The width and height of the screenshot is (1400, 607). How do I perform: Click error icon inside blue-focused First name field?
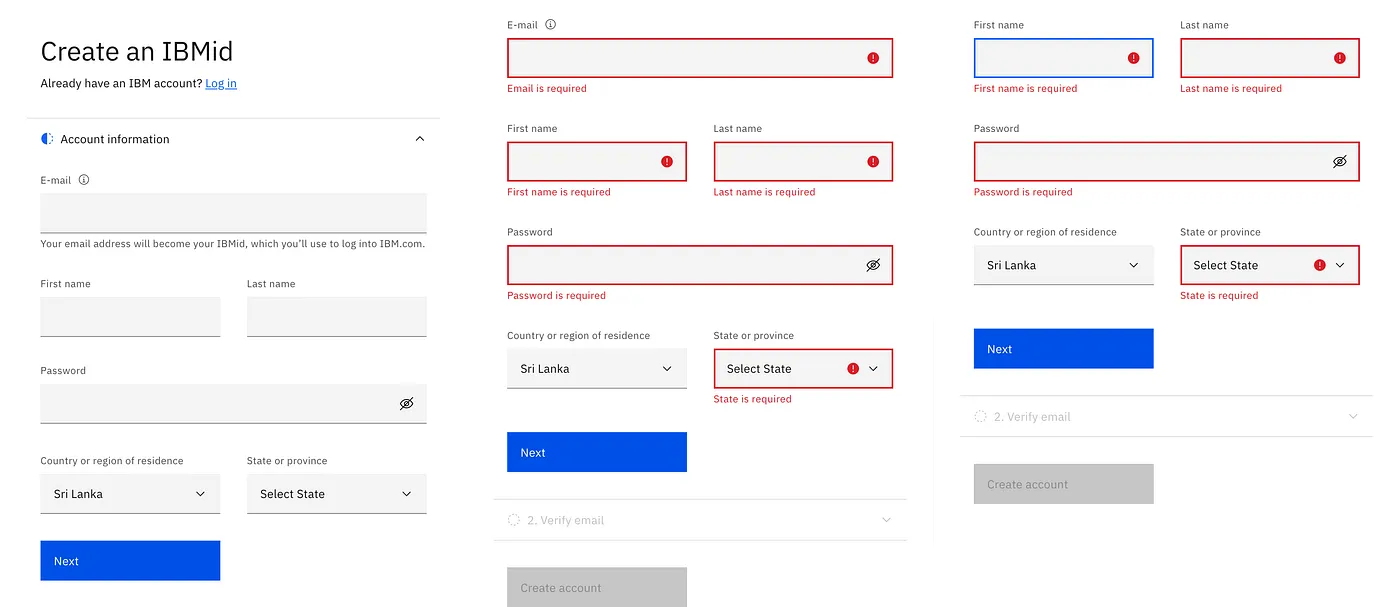point(1133,58)
